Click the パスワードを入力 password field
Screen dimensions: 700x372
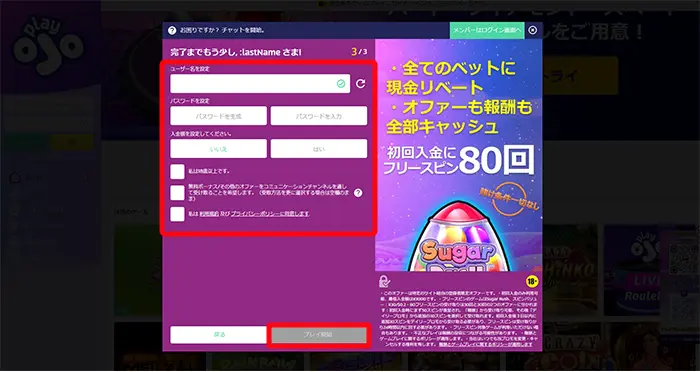[x=319, y=116]
